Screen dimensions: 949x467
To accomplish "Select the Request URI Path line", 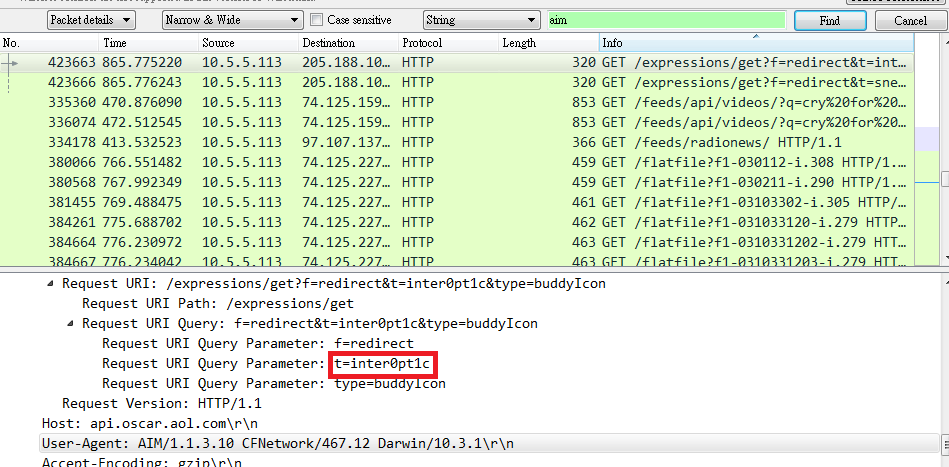I will pos(218,303).
